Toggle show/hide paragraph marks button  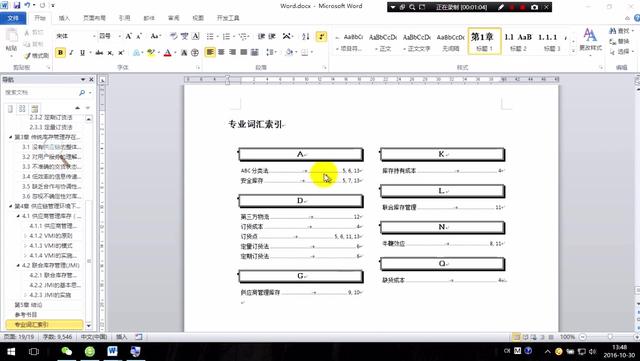click(x=321, y=36)
